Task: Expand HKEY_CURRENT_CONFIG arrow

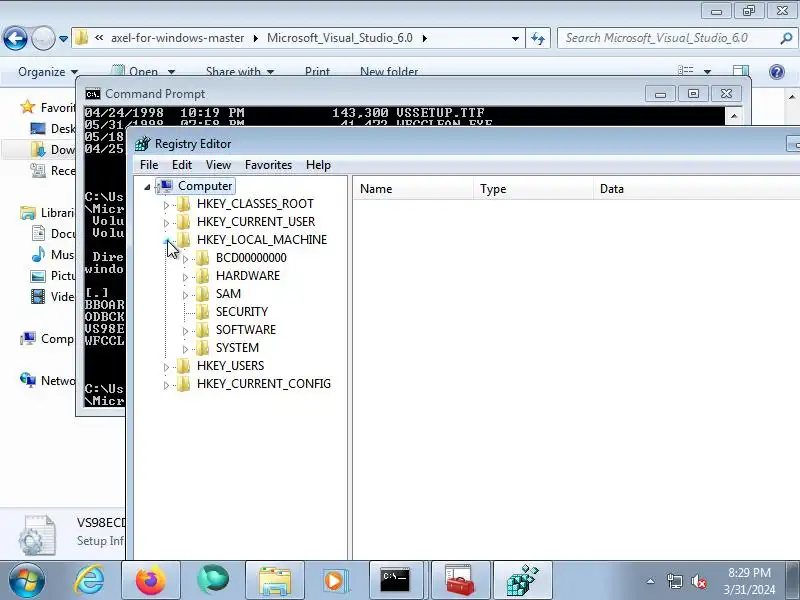Action: pyautogui.click(x=166, y=385)
